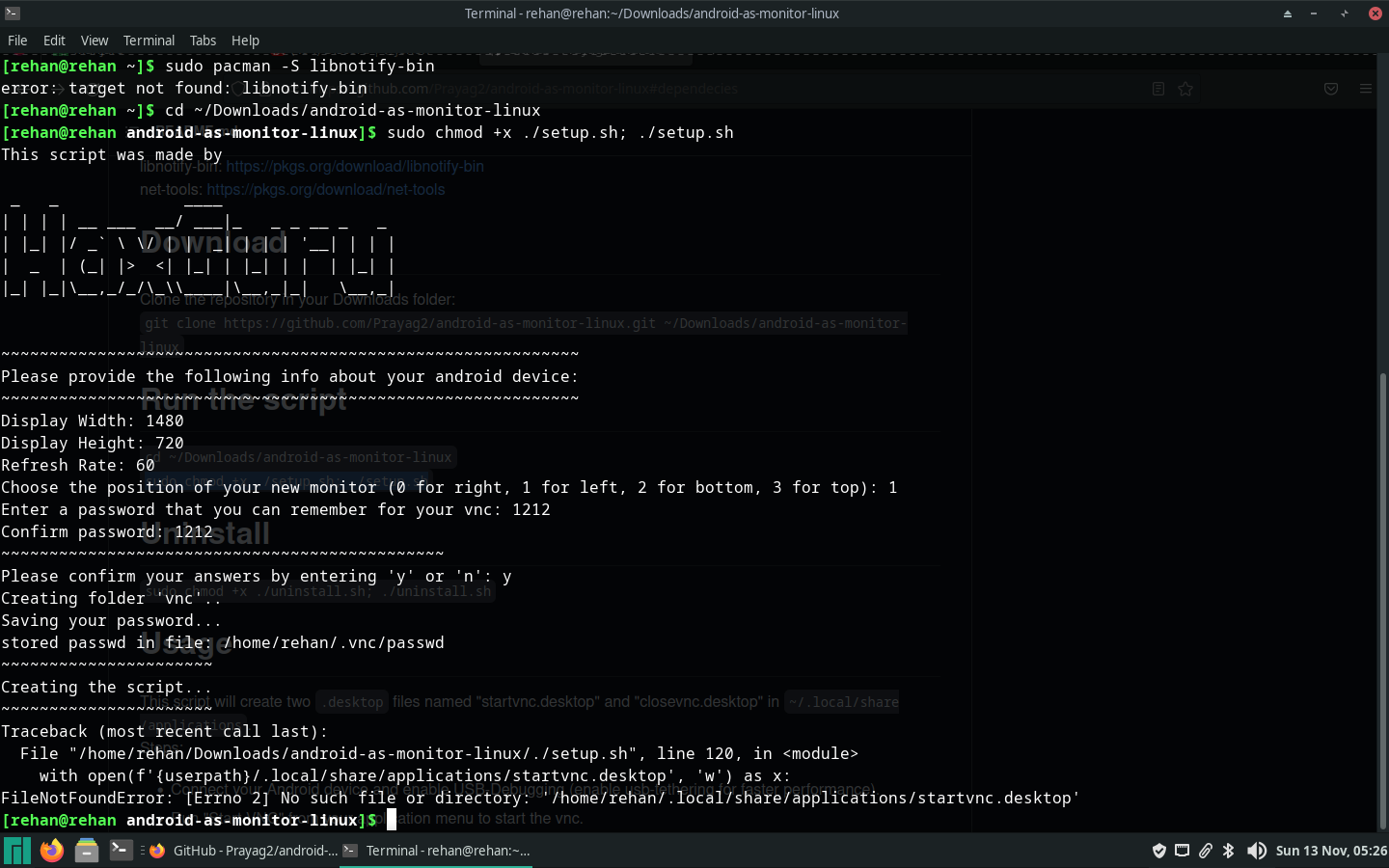1389x868 pixels.
Task: Click the 'Refresh Rate: 60' line
Action: pyautogui.click(x=78, y=465)
